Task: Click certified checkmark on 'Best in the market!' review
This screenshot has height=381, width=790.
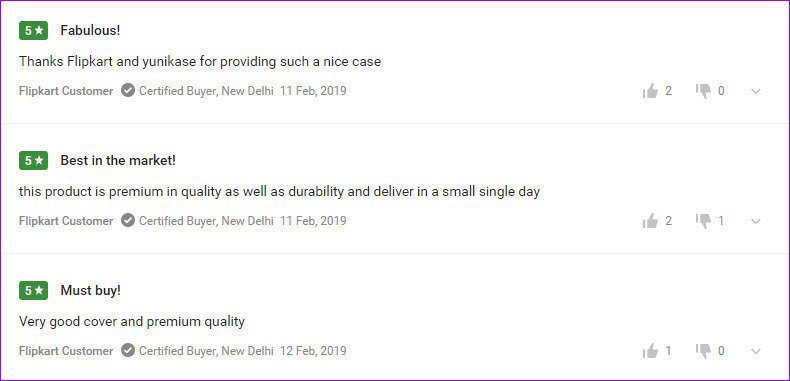Action: tap(128, 220)
